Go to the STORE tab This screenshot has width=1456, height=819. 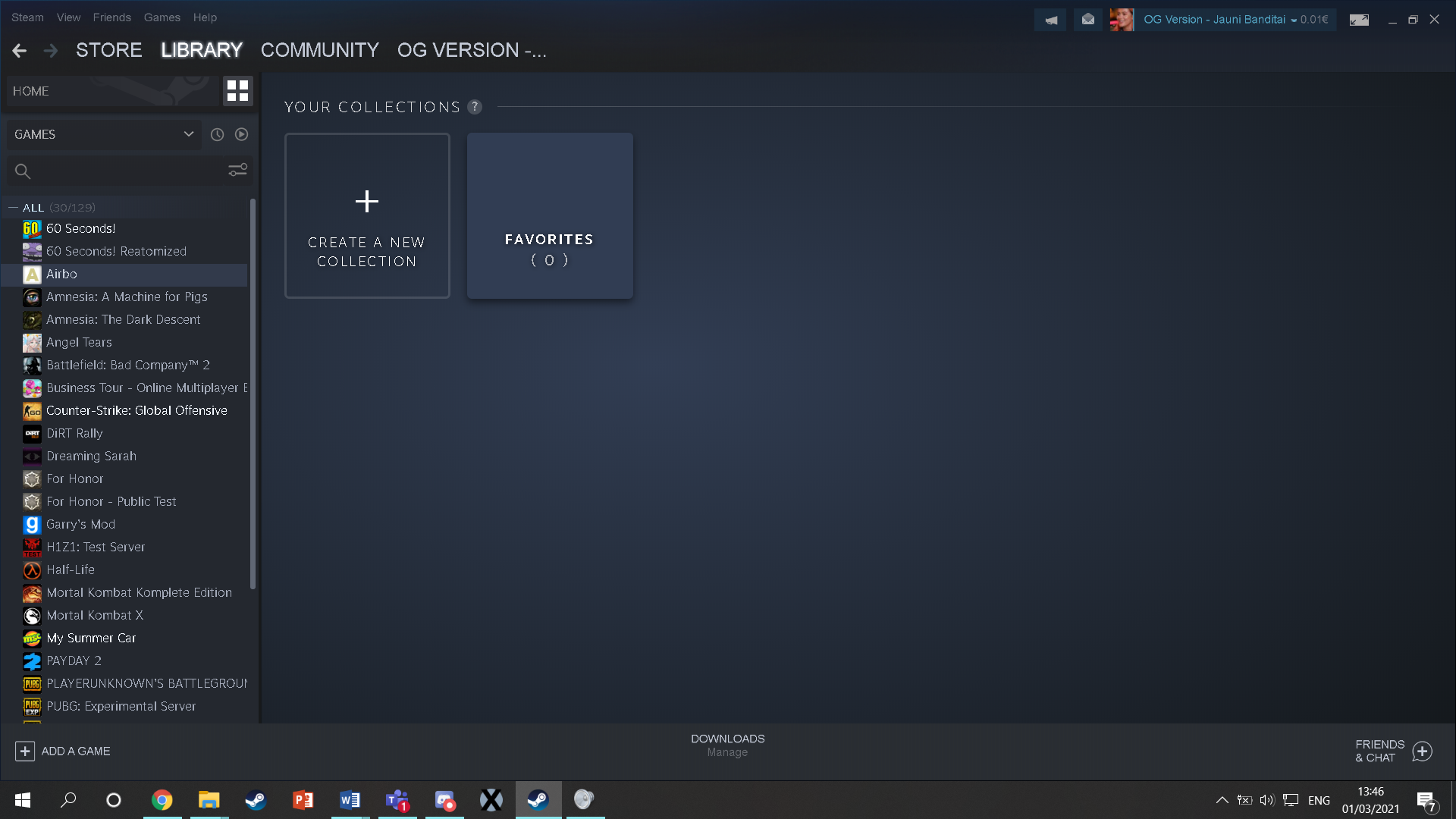click(x=109, y=50)
